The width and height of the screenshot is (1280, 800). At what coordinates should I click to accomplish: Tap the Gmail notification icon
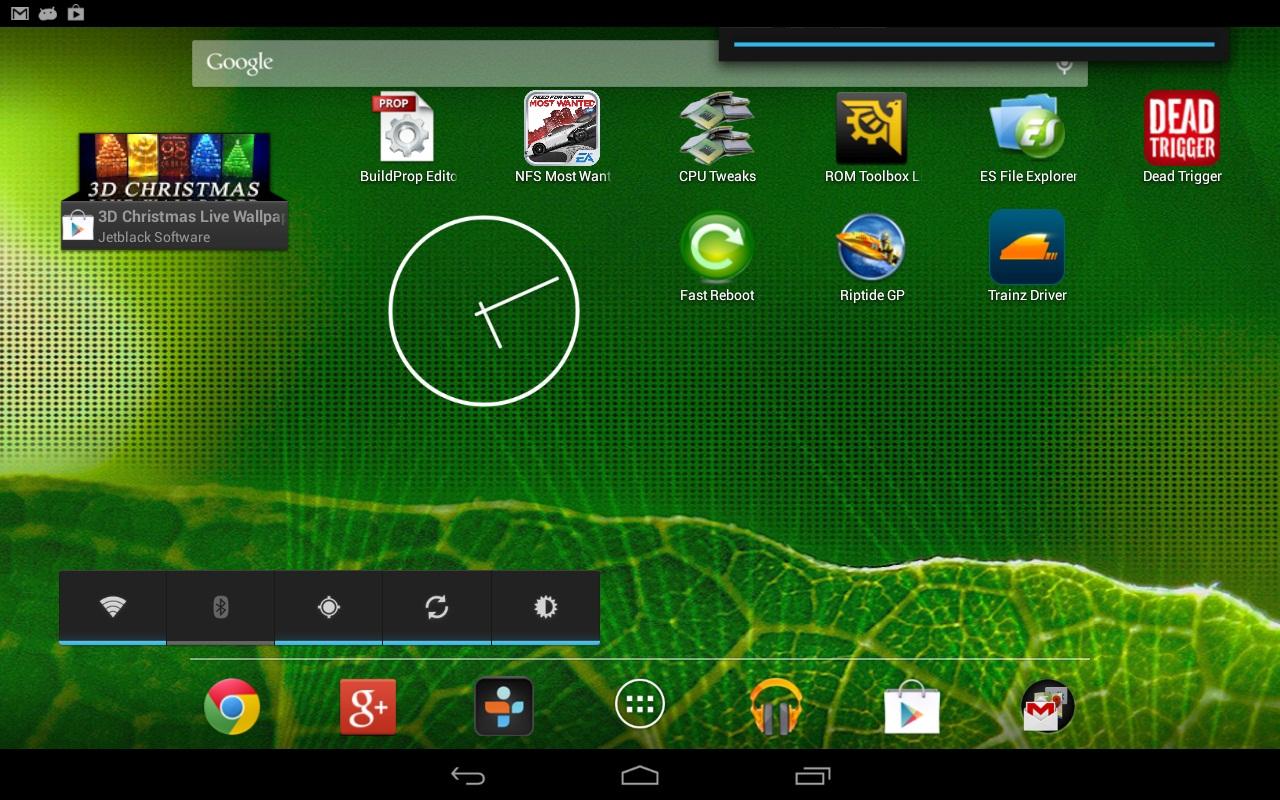[20, 13]
